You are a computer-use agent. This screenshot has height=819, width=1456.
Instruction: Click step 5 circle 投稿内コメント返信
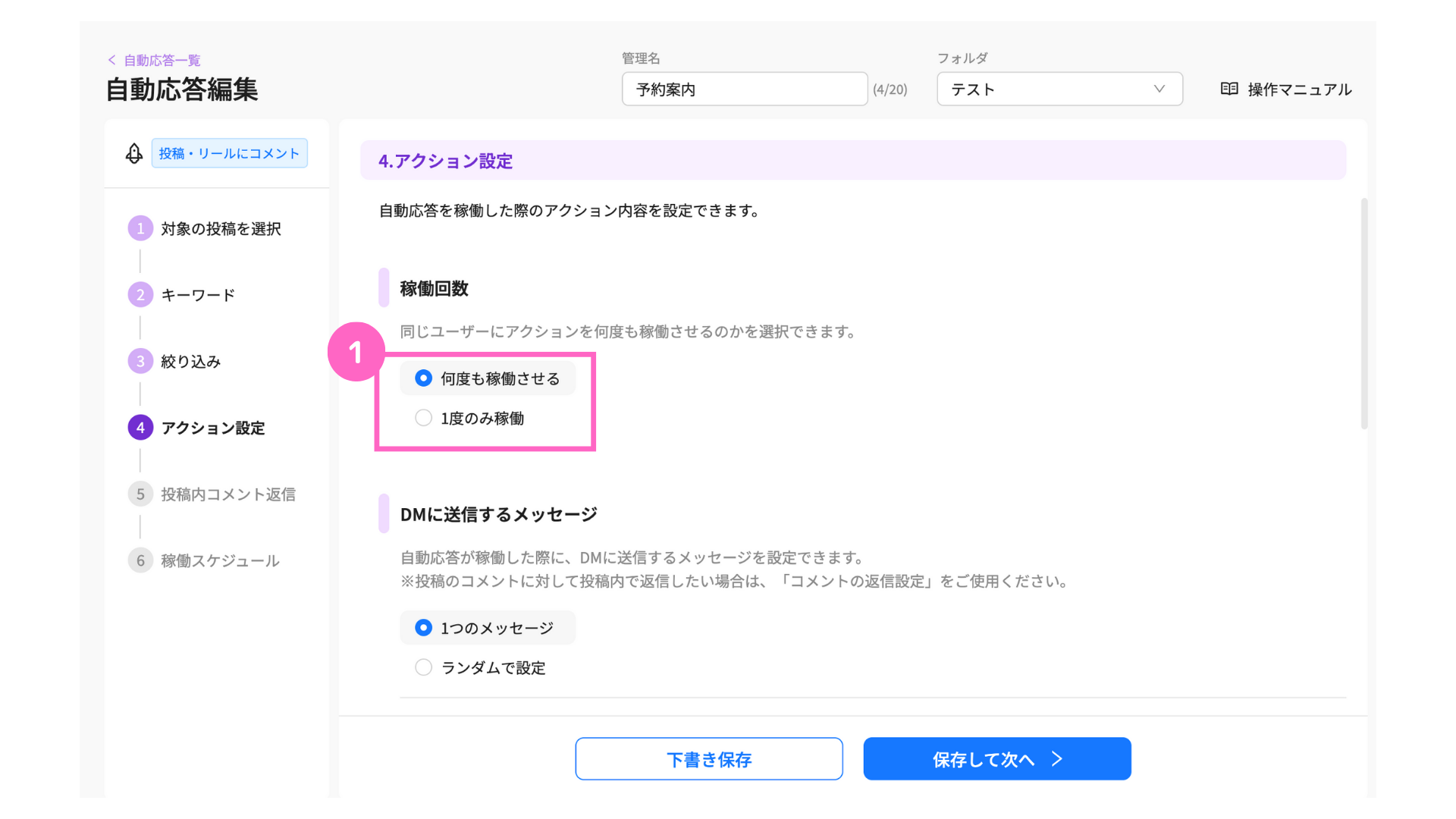coord(140,494)
